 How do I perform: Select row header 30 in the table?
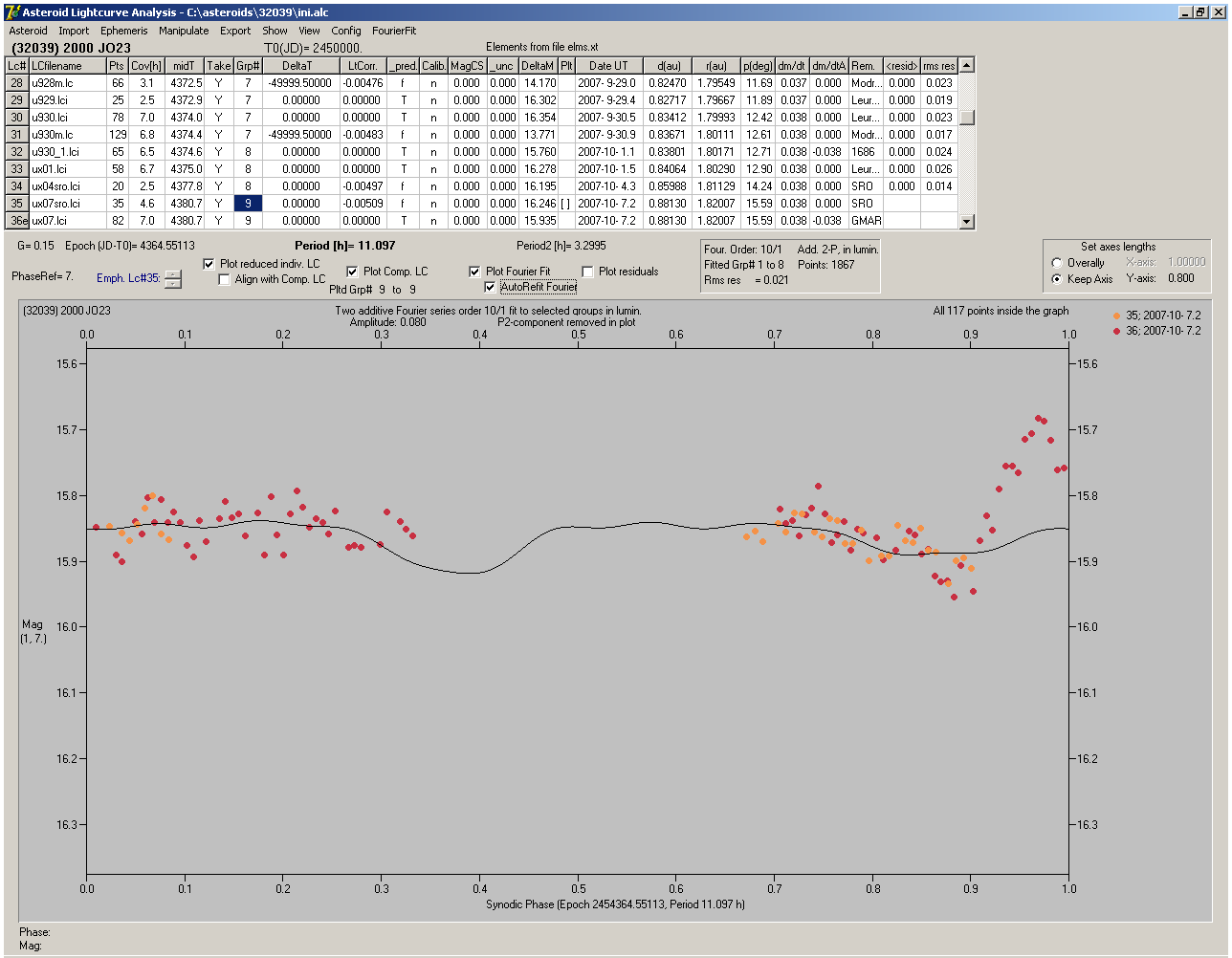point(16,118)
